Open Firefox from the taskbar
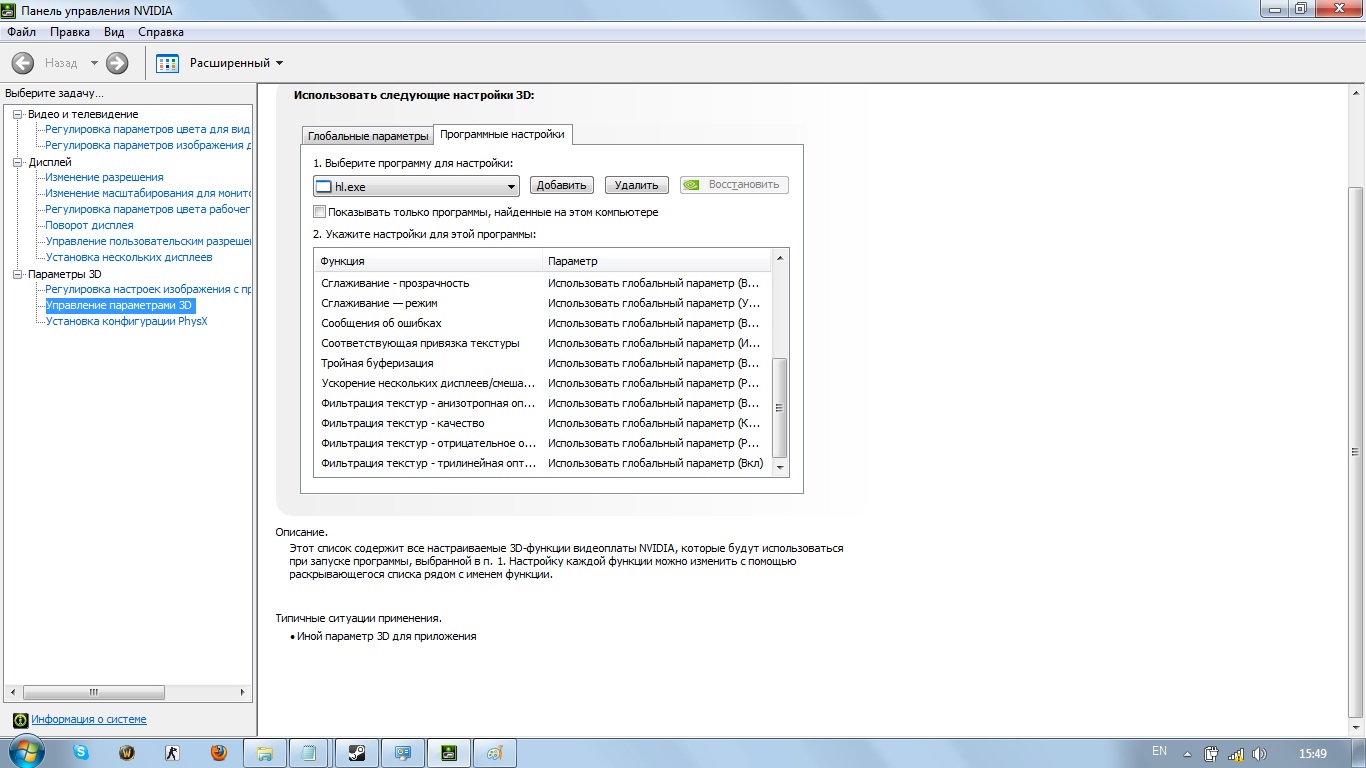The image size is (1366, 768). coord(219,753)
